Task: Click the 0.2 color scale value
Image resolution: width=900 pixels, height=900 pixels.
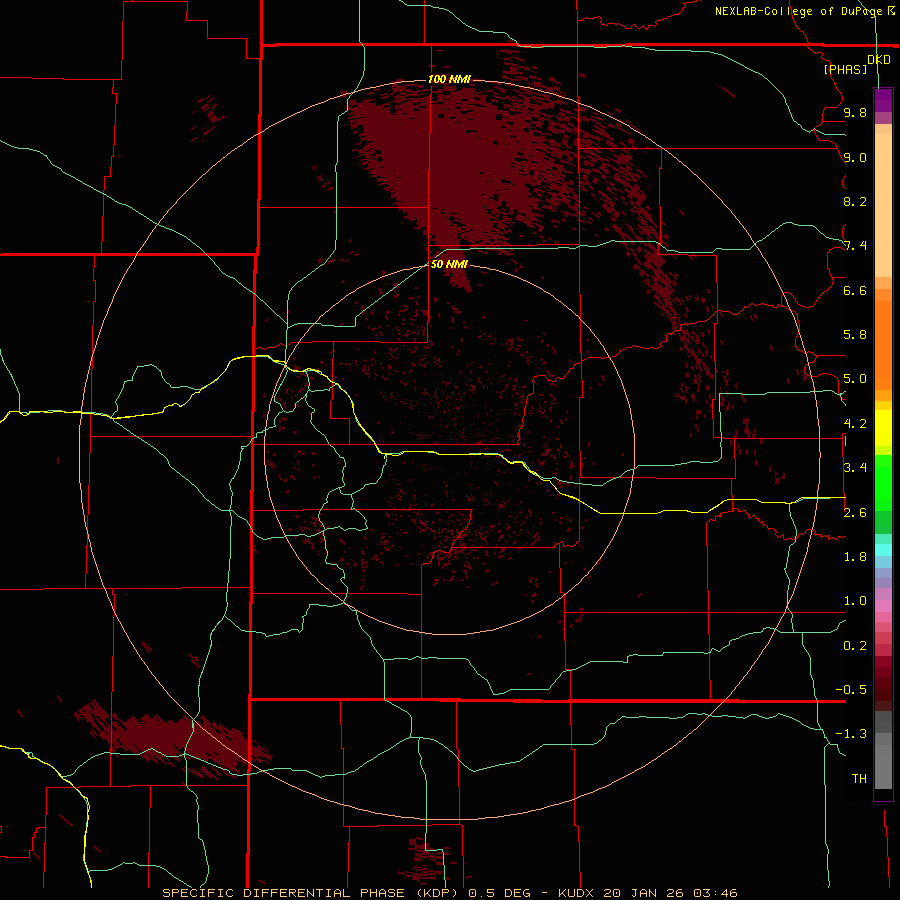Action: (x=855, y=646)
